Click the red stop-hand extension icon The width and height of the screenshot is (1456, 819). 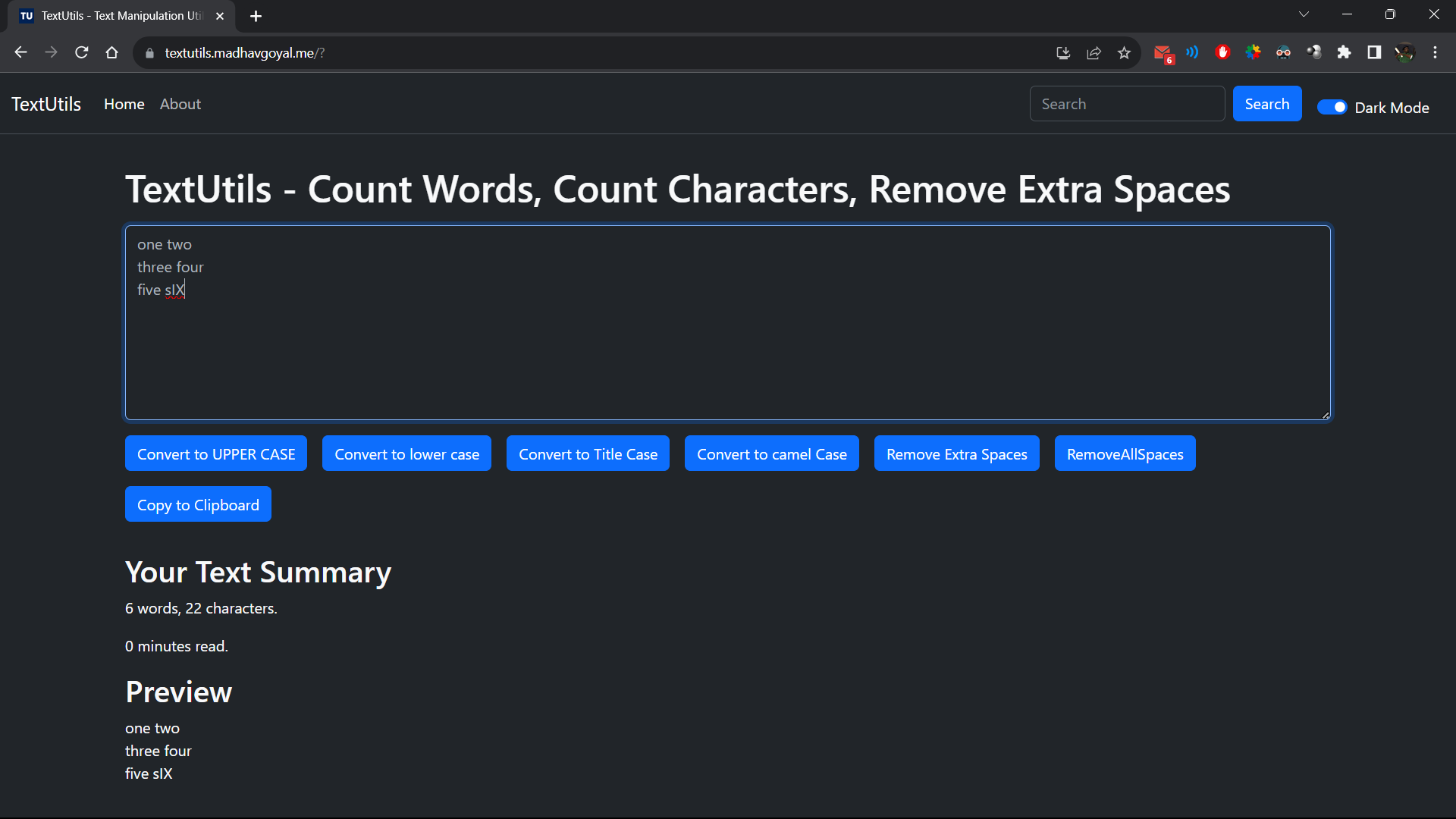(x=1222, y=52)
